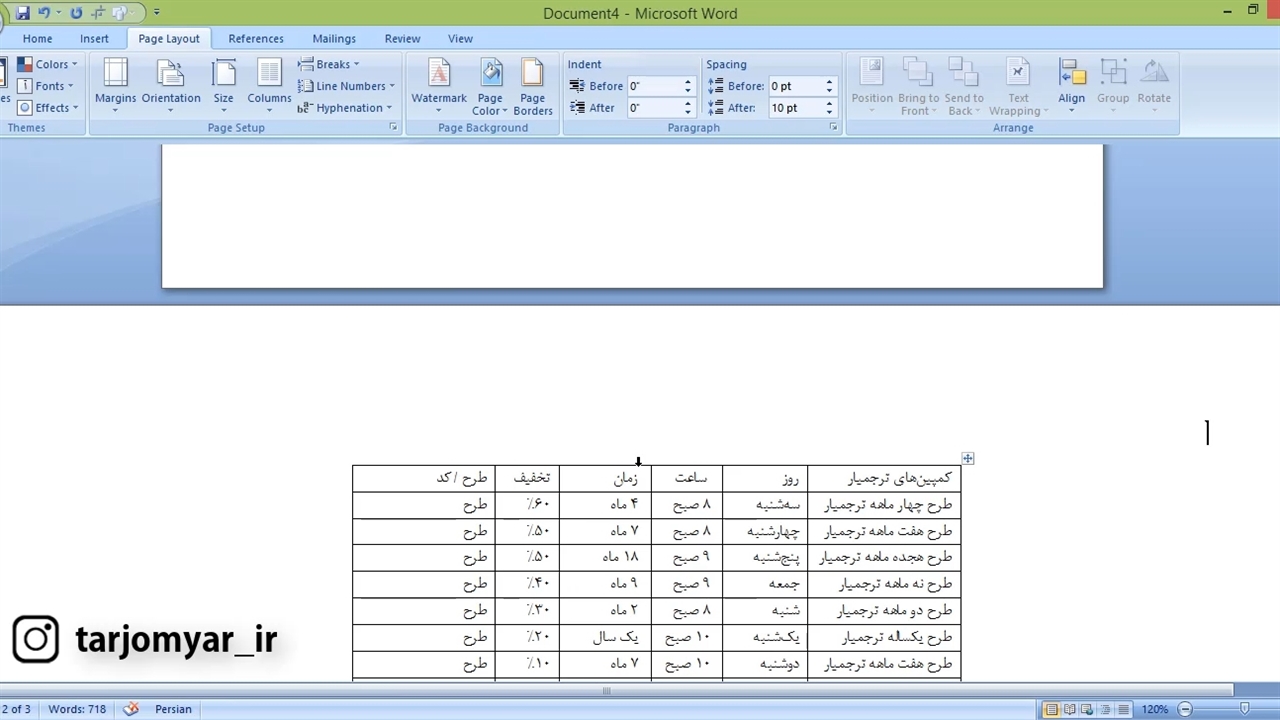Click the Persian language indicator
This screenshot has width=1280, height=720.
173,709
